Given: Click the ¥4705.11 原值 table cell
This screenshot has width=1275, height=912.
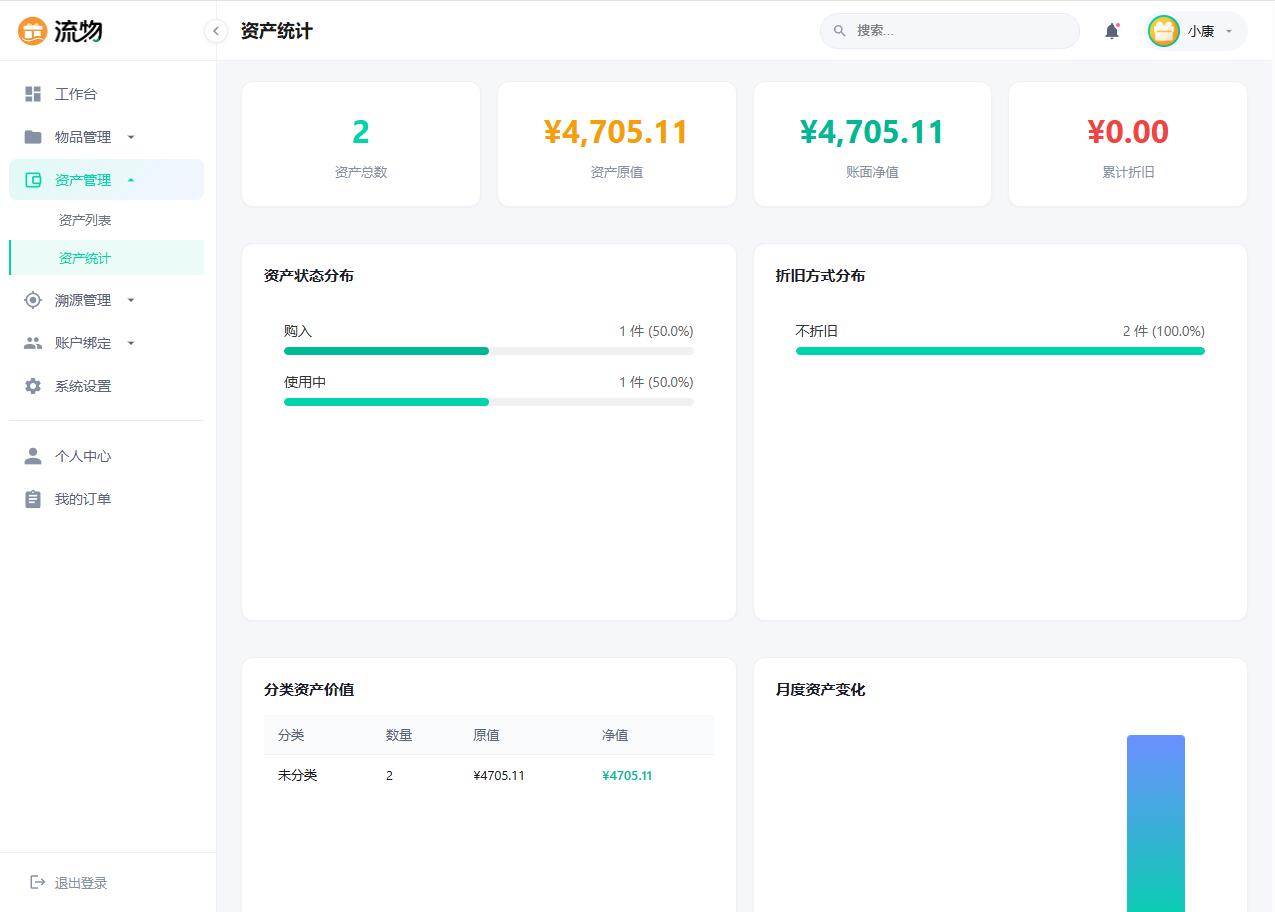Looking at the screenshot, I should pos(499,775).
